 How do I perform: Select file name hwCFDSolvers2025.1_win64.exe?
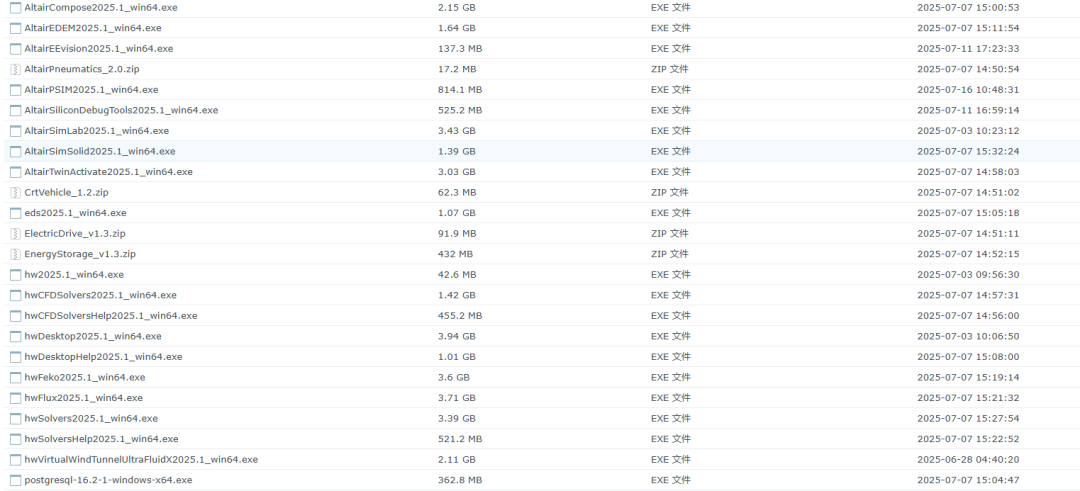pos(100,295)
